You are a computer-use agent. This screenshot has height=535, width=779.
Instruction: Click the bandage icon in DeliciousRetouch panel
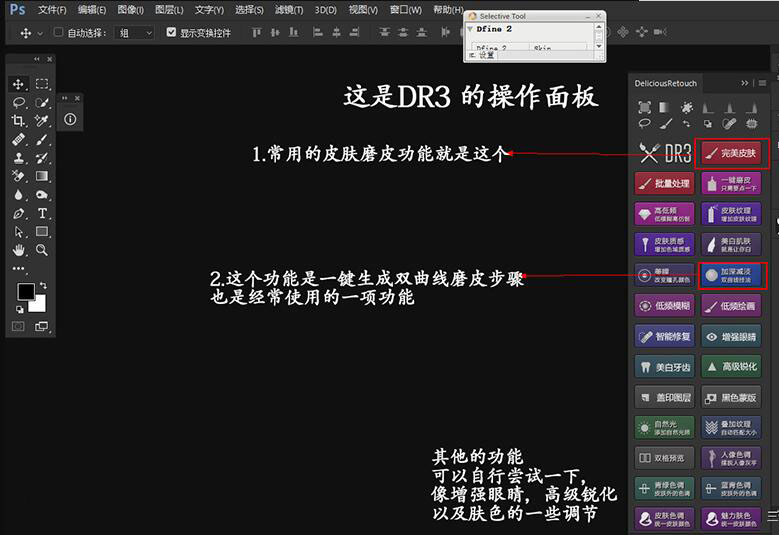(x=729, y=123)
